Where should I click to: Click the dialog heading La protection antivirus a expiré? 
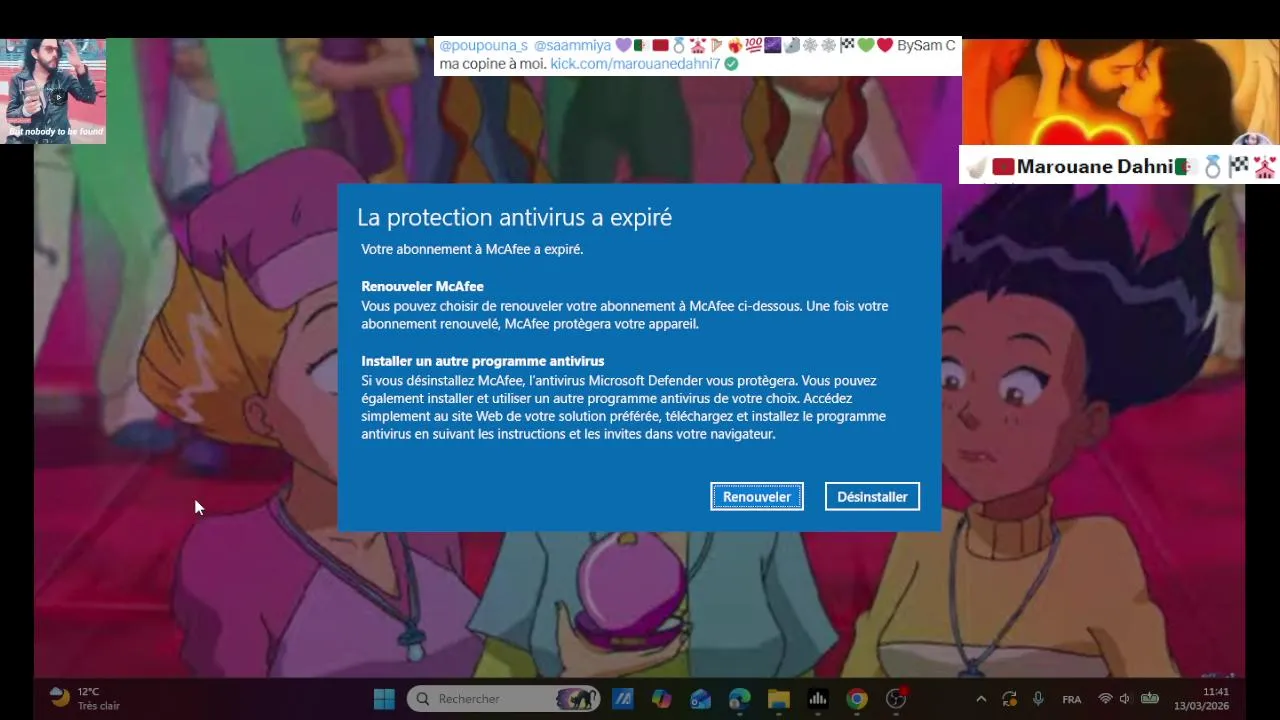click(x=514, y=218)
